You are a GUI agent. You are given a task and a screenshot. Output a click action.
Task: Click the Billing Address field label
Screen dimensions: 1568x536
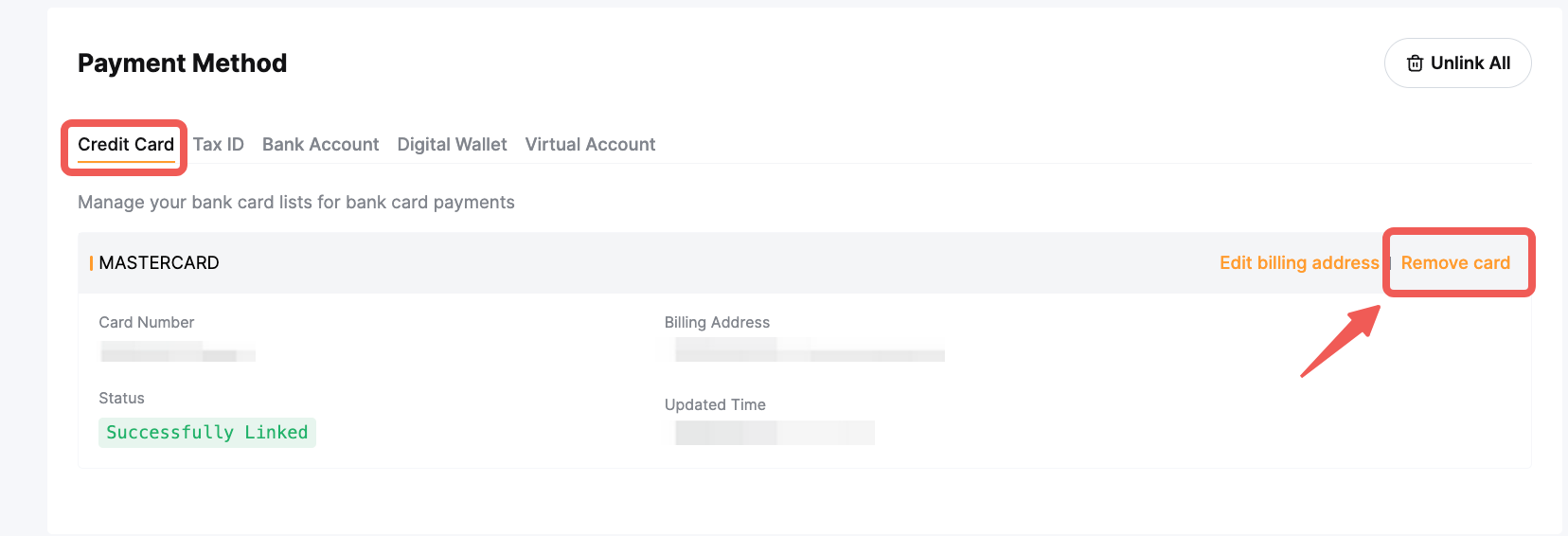click(x=717, y=323)
